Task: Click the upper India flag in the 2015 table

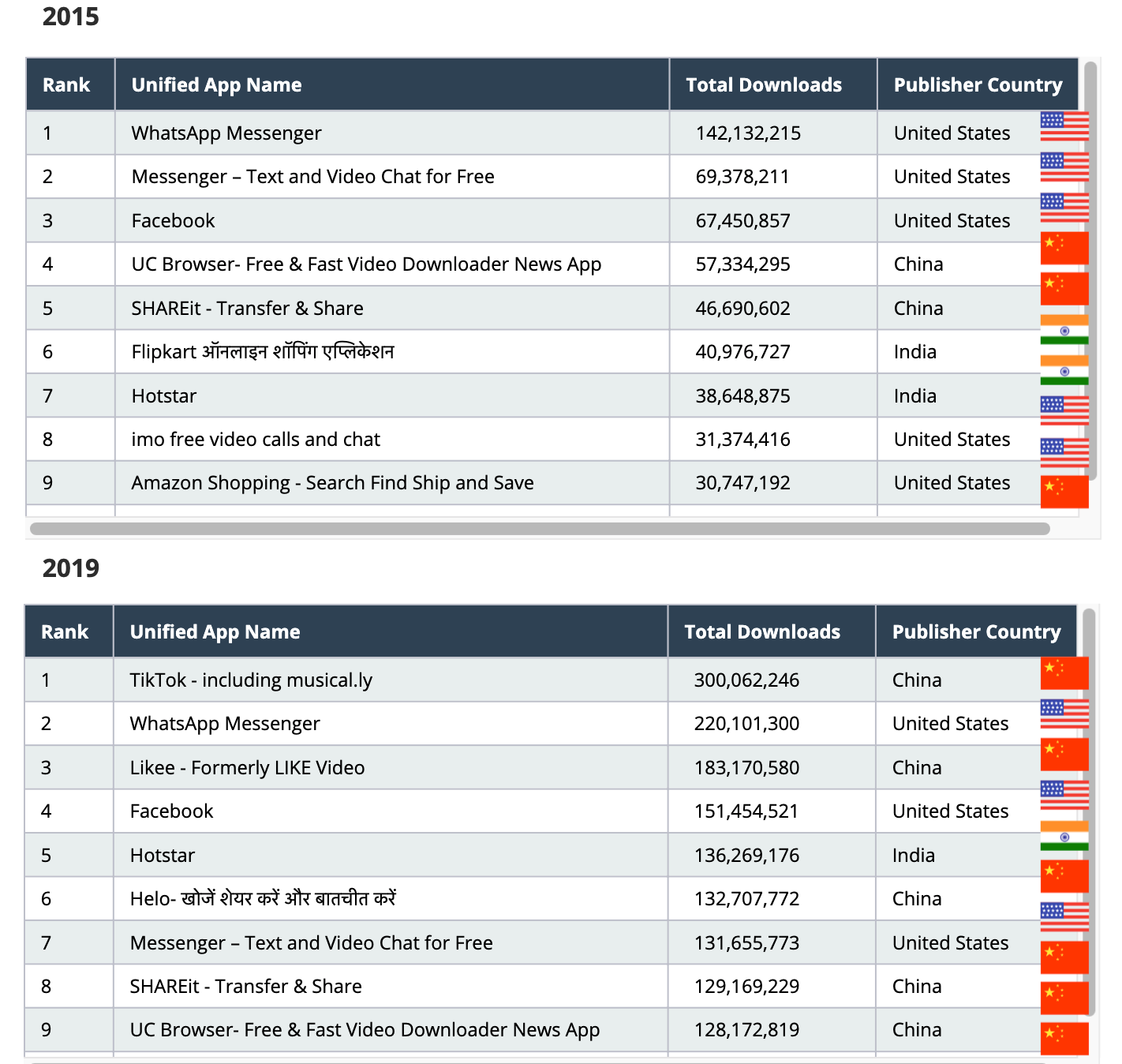Action: [x=1064, y=330]
